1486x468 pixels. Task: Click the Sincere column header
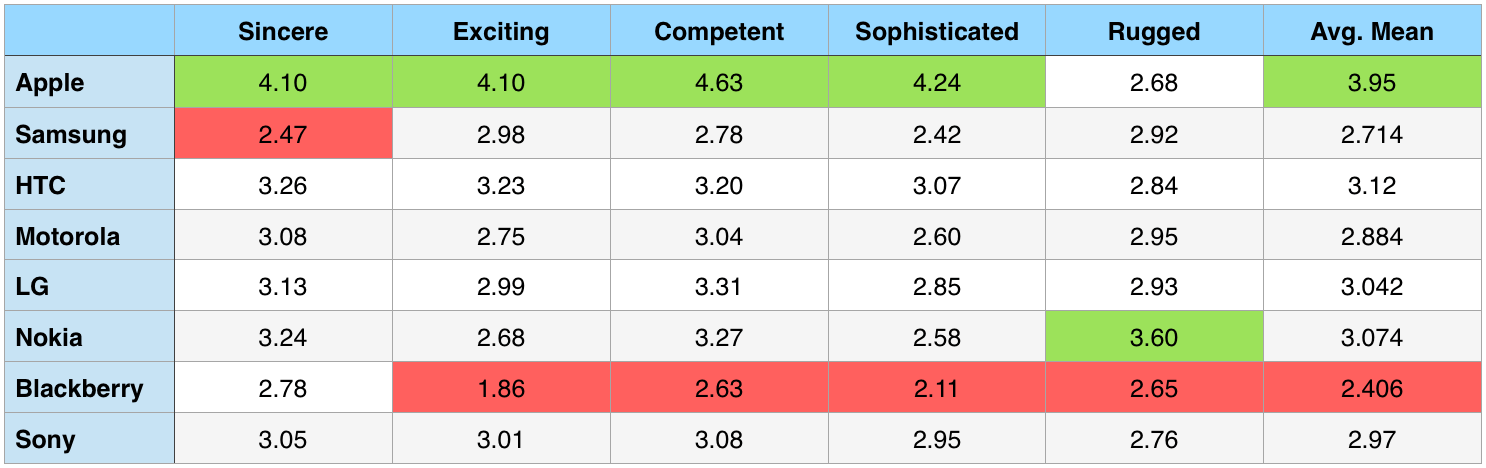point(283,31)
